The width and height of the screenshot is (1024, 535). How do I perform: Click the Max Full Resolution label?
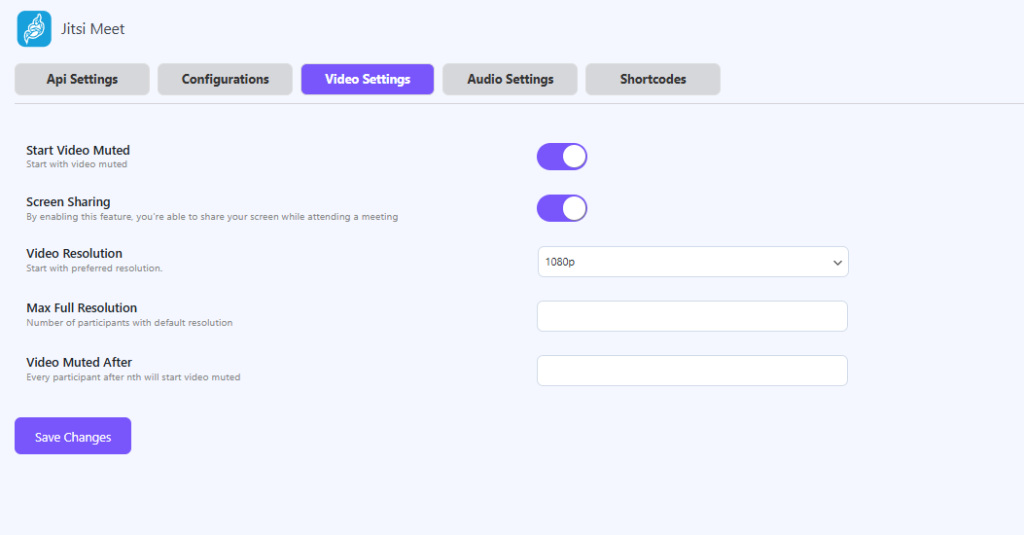pos(81,308)
